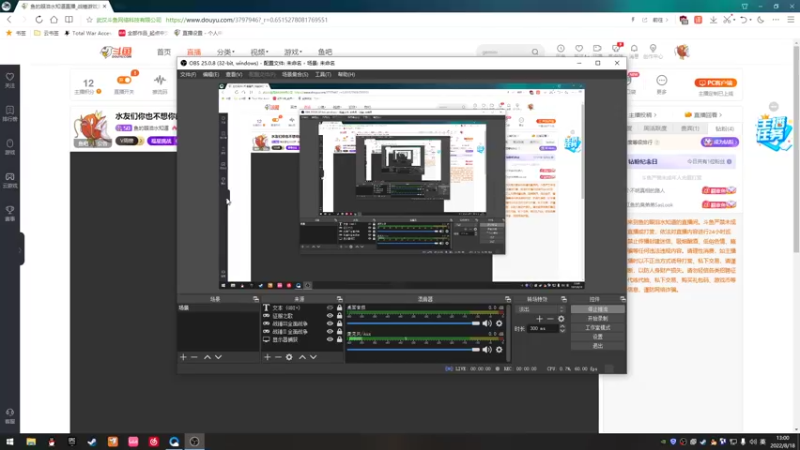Open the 关注 heart icon in the Douyu left sidebar
The image size is (800, 450).
(10, 80)
